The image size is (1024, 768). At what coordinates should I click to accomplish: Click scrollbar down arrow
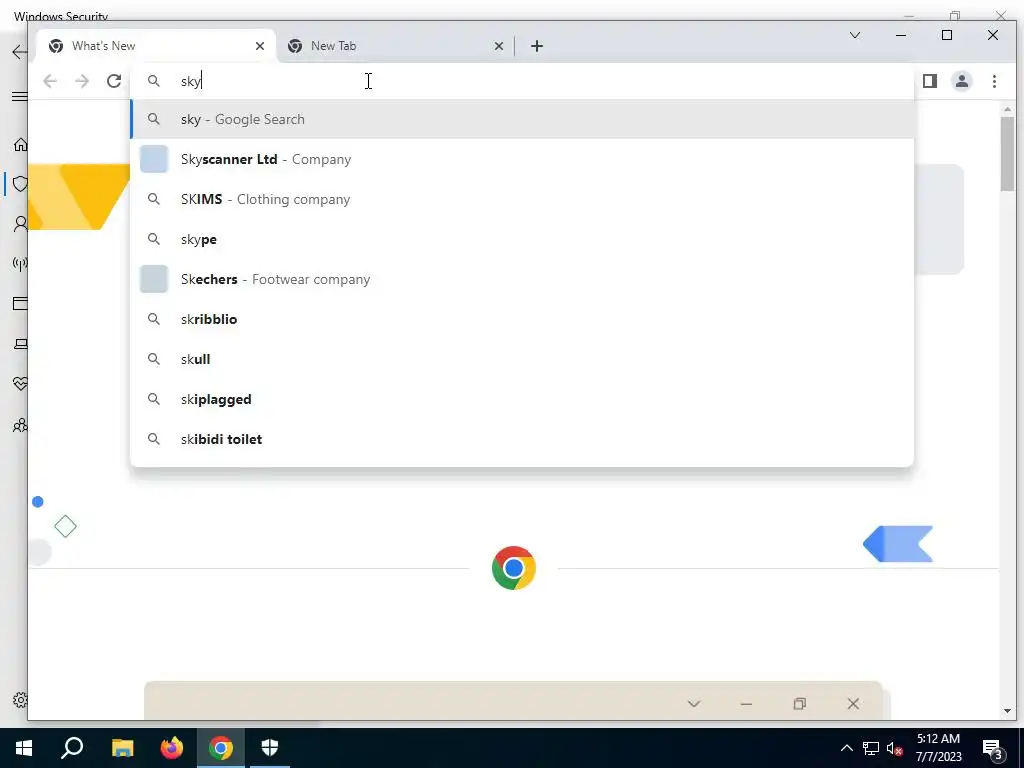1007,711
